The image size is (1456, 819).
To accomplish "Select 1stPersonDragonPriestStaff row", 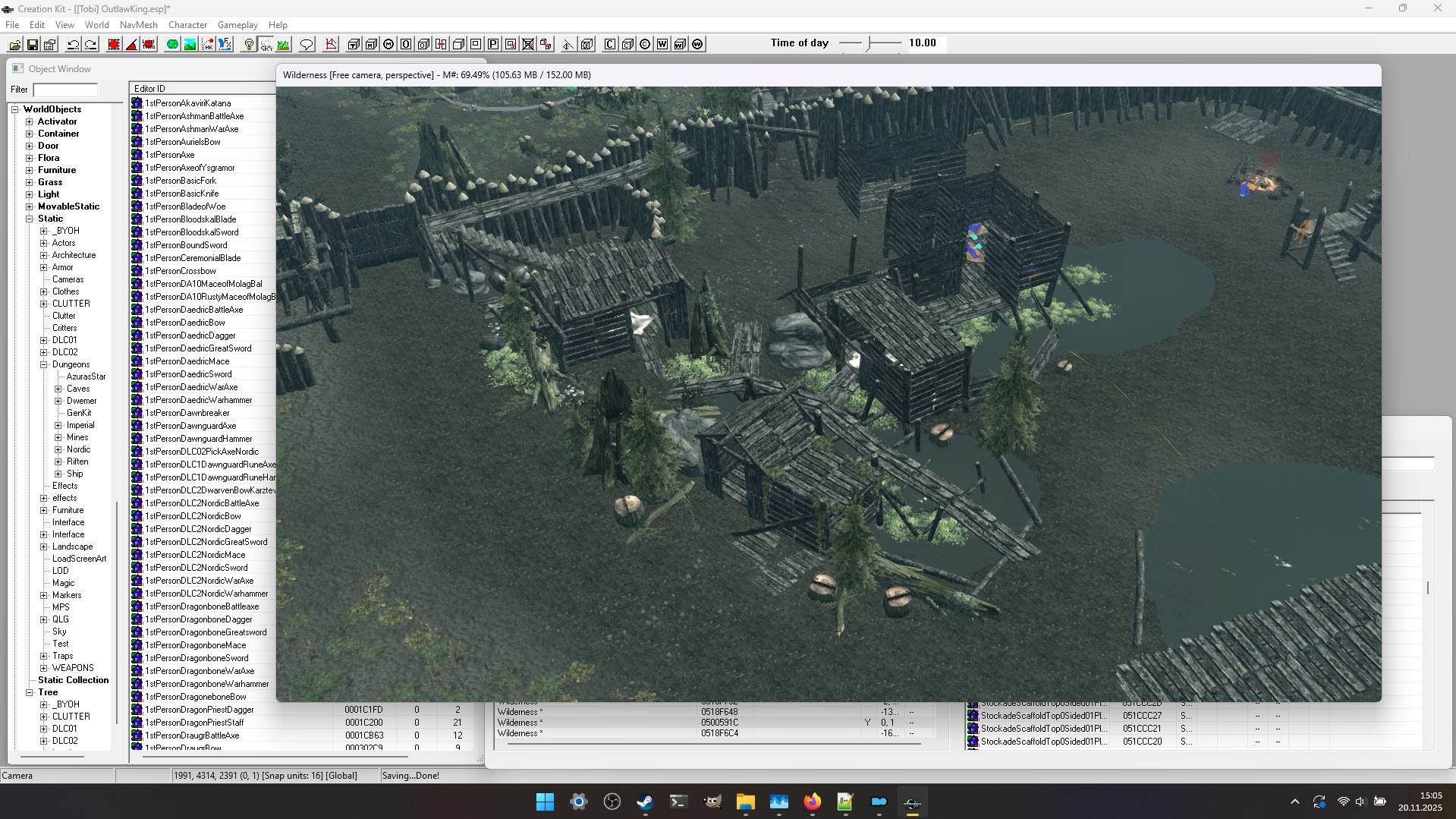I will click(x=303, y=723).
